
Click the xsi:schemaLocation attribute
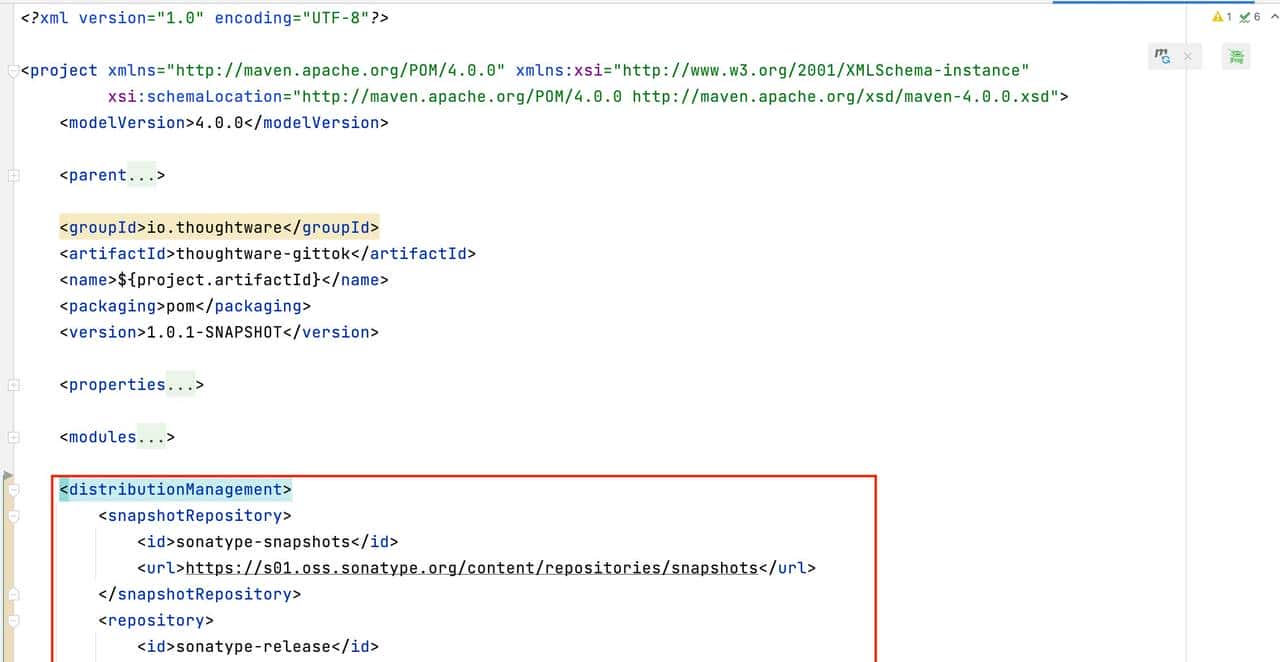pos(194,96)
